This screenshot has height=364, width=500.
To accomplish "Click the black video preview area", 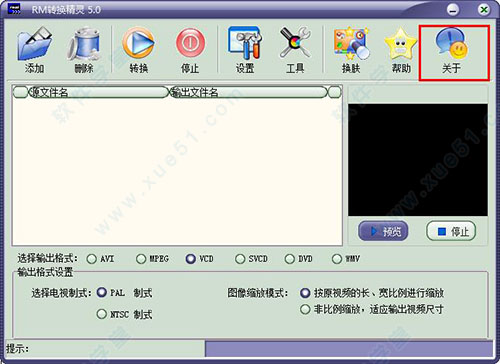I will [x=418, y=160].
